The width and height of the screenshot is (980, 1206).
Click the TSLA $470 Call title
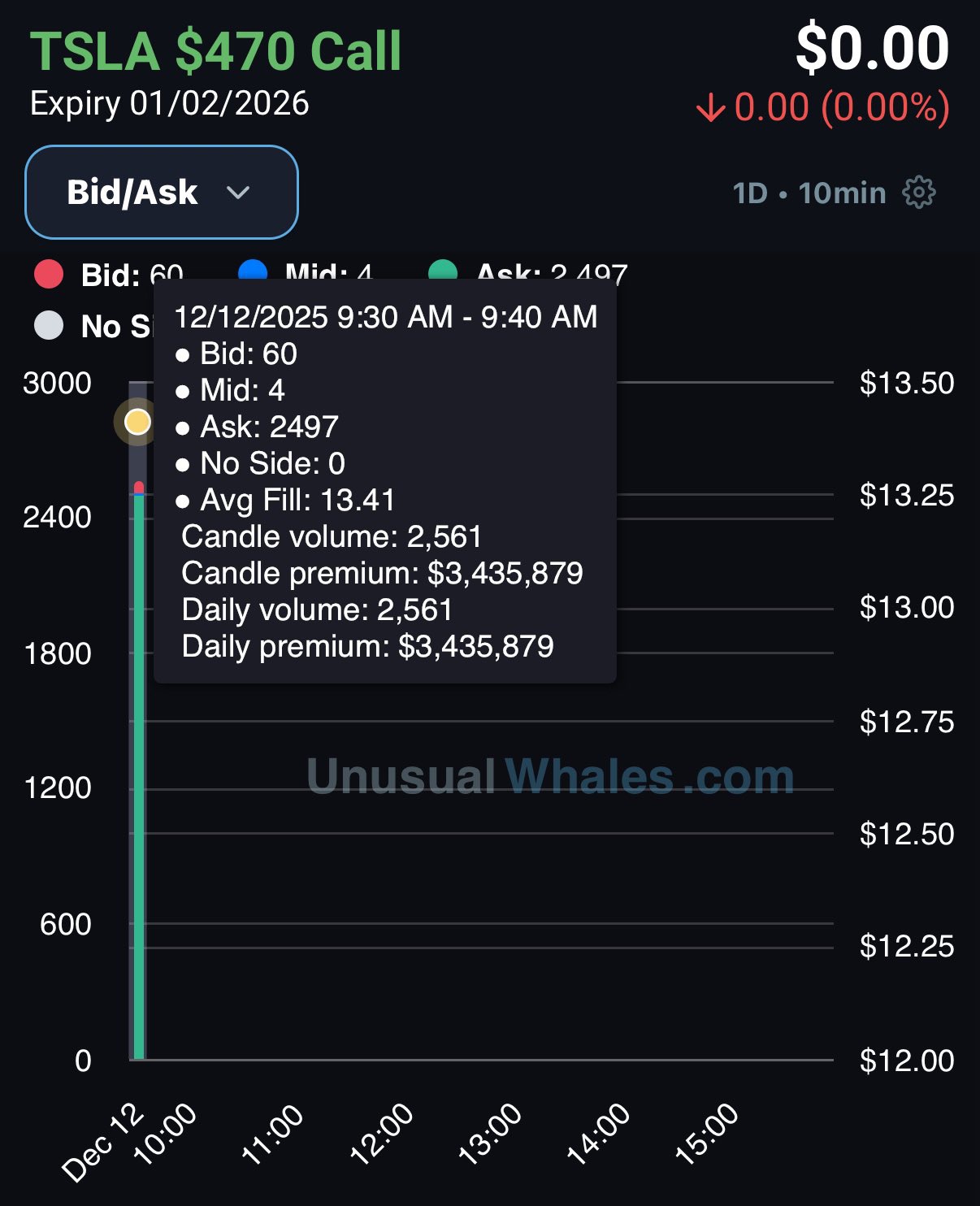pos(215,51)
